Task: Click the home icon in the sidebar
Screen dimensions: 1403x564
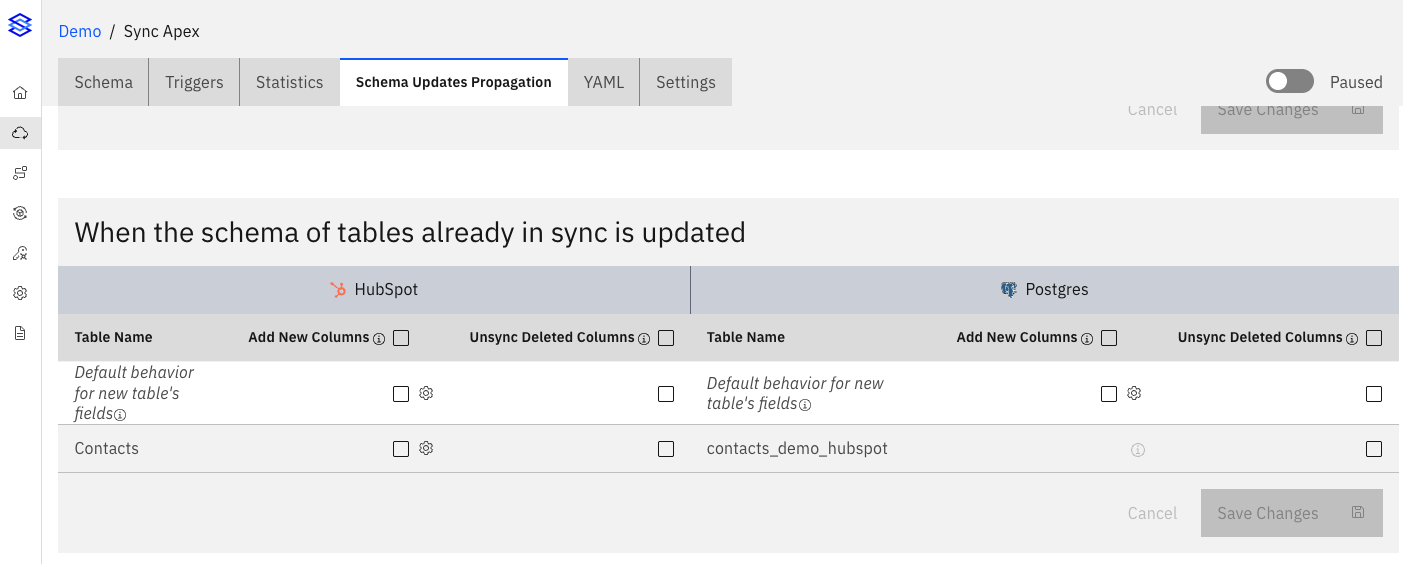Action: (x=20, y=93)
